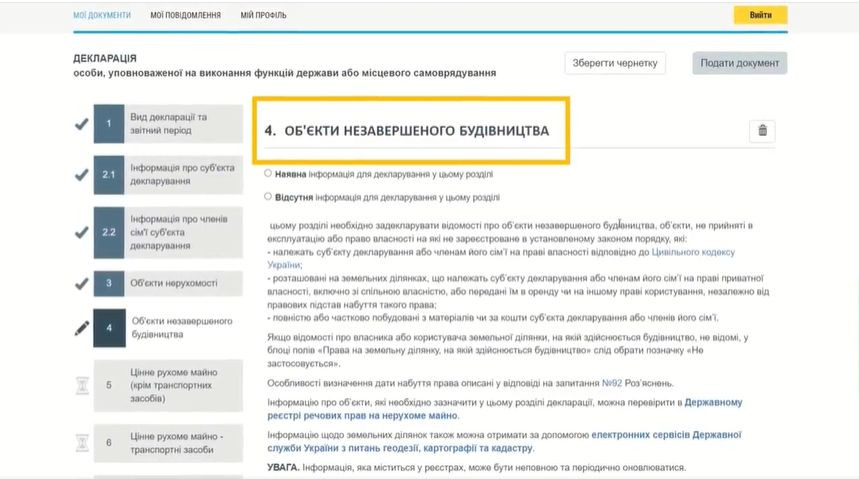Open the 'Цивільного кодексу України' link
The width and height of the screenshot is (859, 479).
(x=693, y=252)
